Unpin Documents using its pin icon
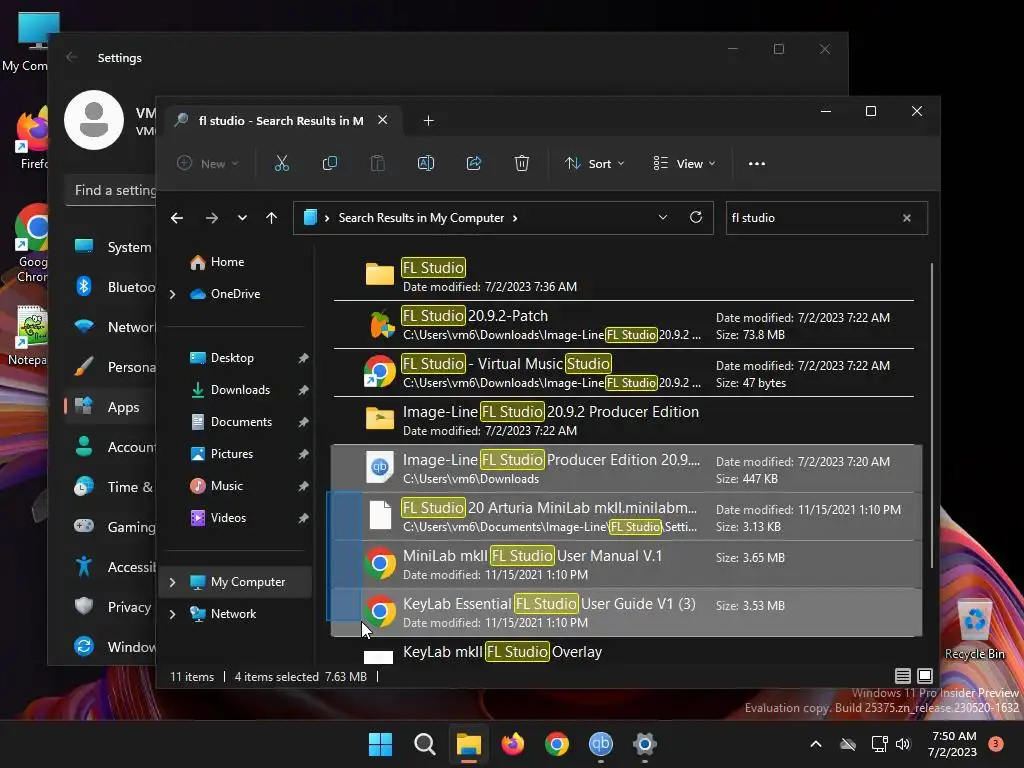 (303, 422)
